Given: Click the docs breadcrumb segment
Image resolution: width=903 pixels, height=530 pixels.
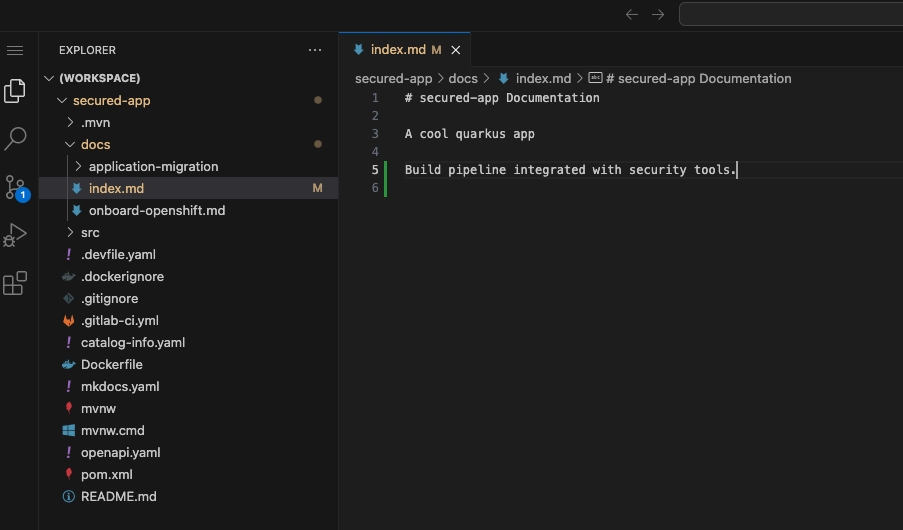Looking at the screenshot, I should (x=462, y=78).
